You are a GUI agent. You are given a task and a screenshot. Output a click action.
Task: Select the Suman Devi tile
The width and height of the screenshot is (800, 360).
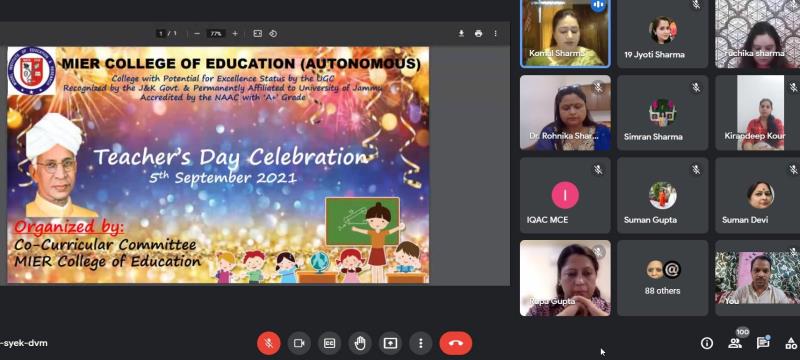click(758, 195)
